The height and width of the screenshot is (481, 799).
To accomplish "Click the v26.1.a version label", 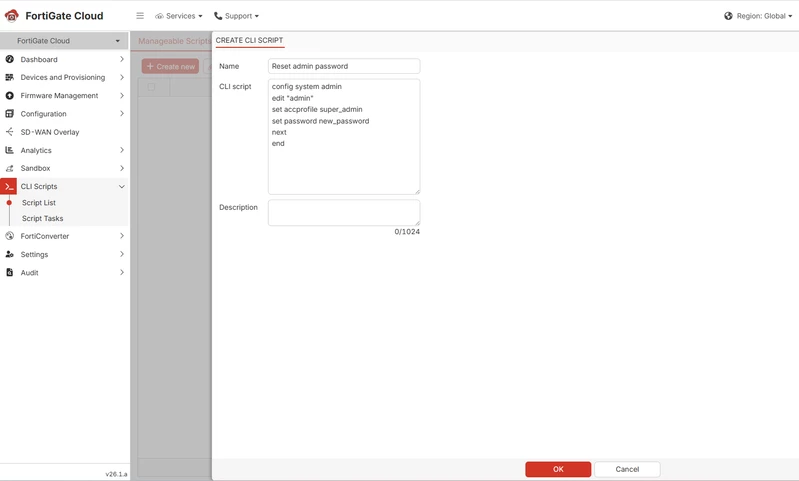I will tap(116, 474).
